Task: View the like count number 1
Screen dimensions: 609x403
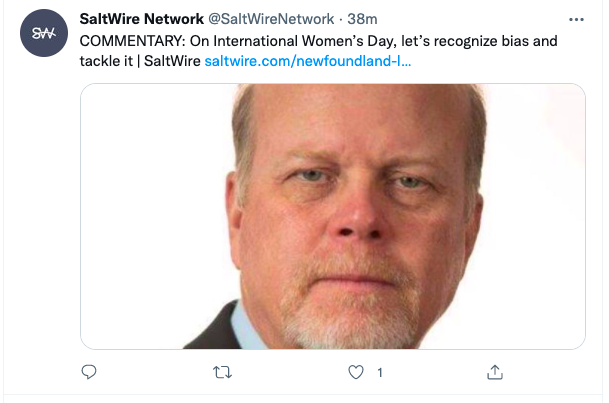Action: pos(380,373)
